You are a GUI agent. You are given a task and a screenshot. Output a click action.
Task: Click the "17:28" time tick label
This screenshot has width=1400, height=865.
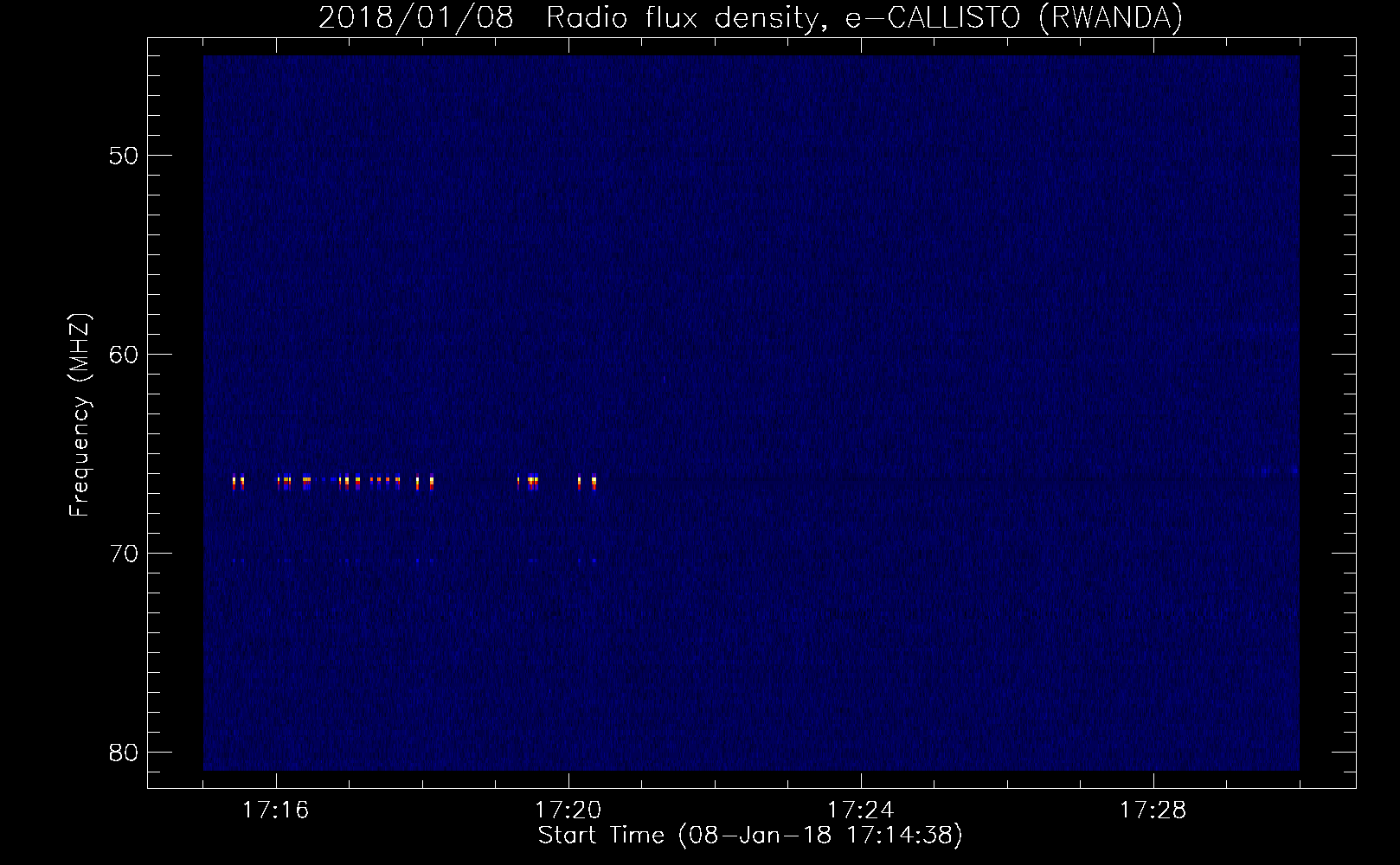click(1153, 811)
